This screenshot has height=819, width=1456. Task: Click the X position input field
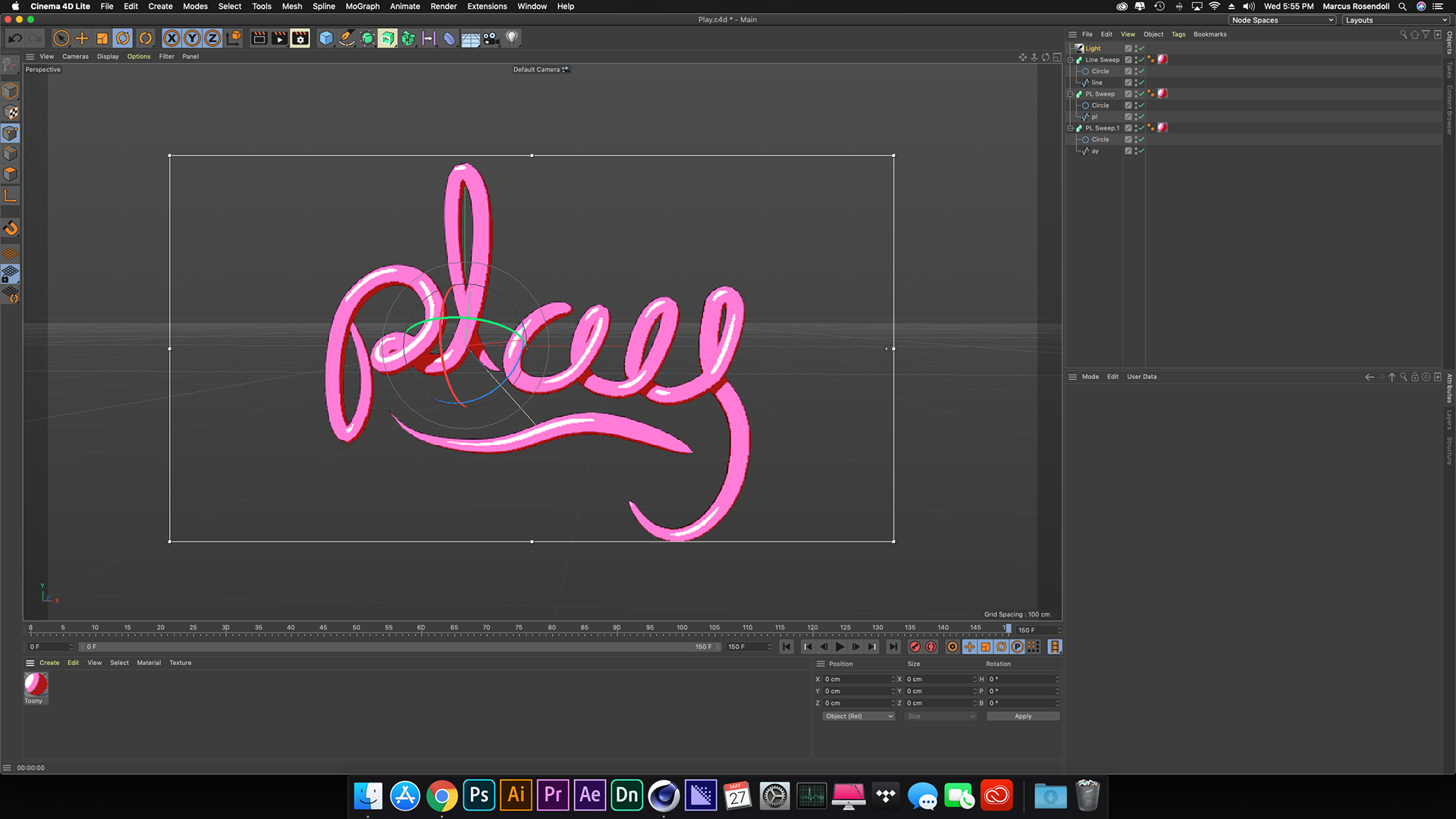857,679
